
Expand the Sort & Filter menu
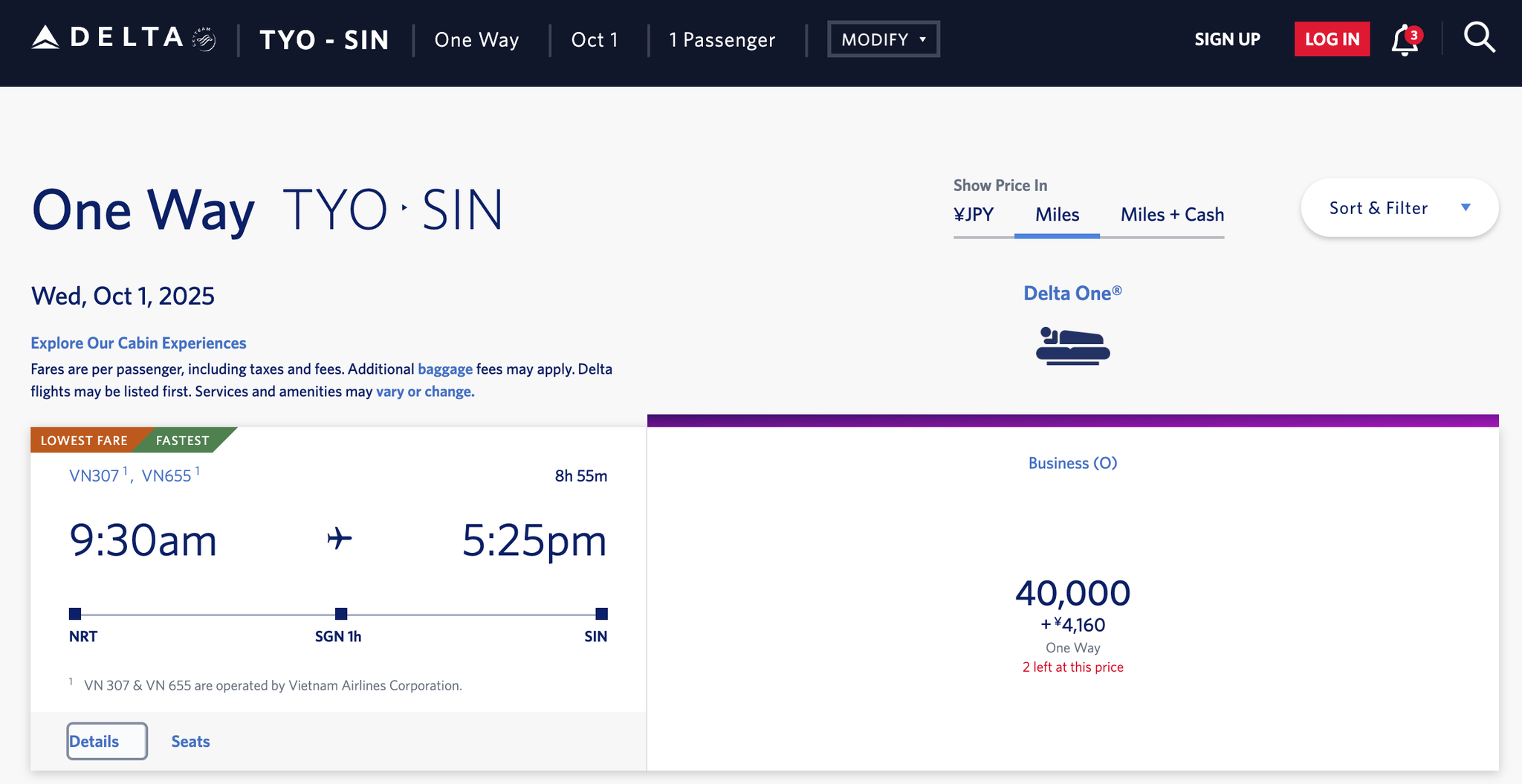tap(1398, 208)
